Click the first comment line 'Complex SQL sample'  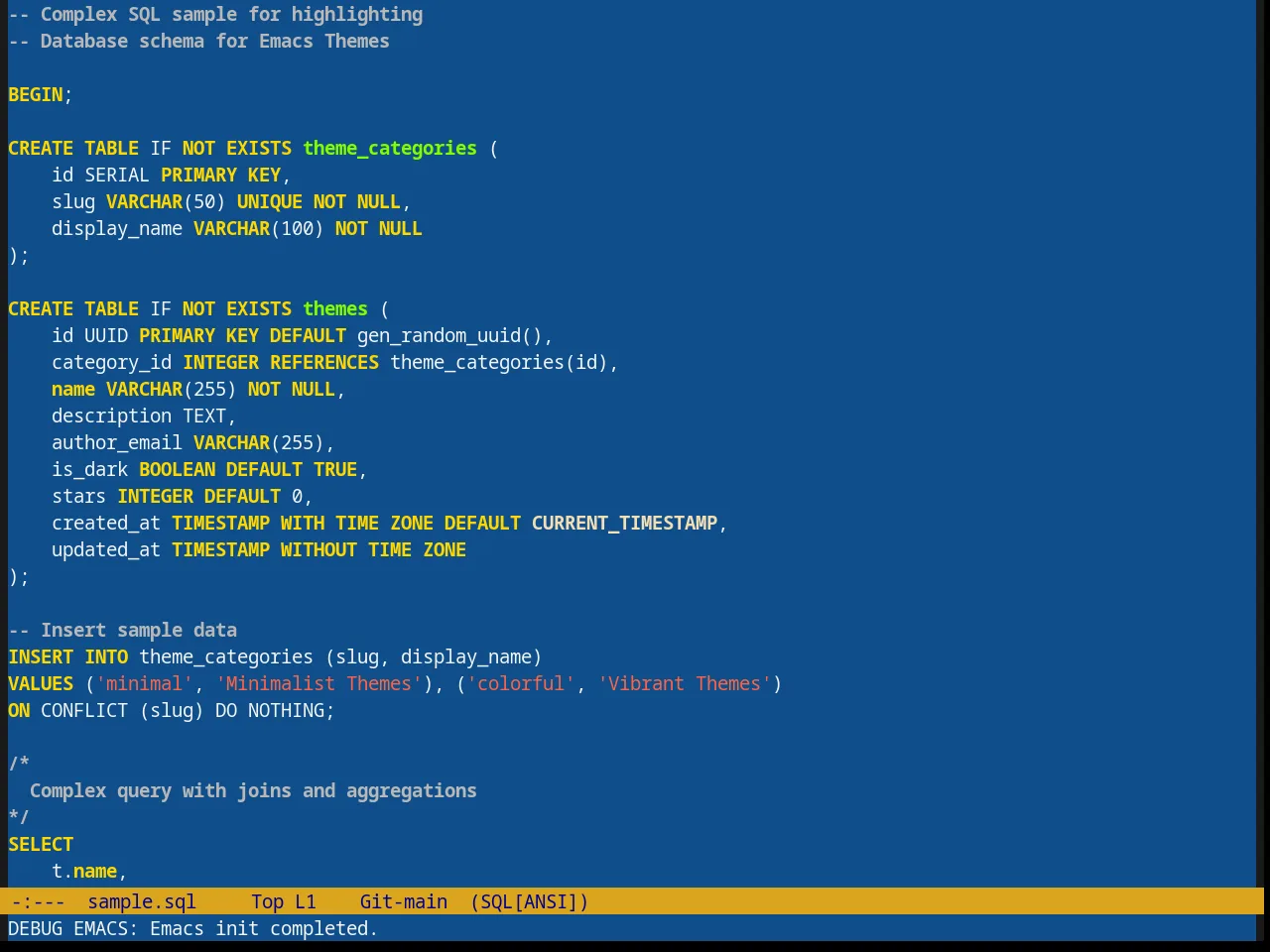coord(215,14)
